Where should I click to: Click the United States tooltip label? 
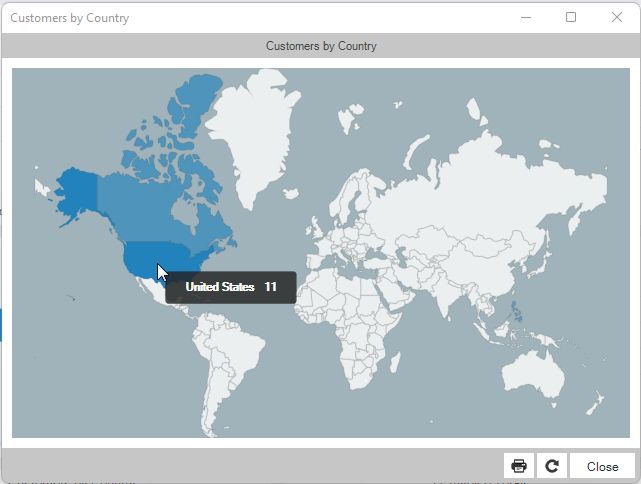231,287
